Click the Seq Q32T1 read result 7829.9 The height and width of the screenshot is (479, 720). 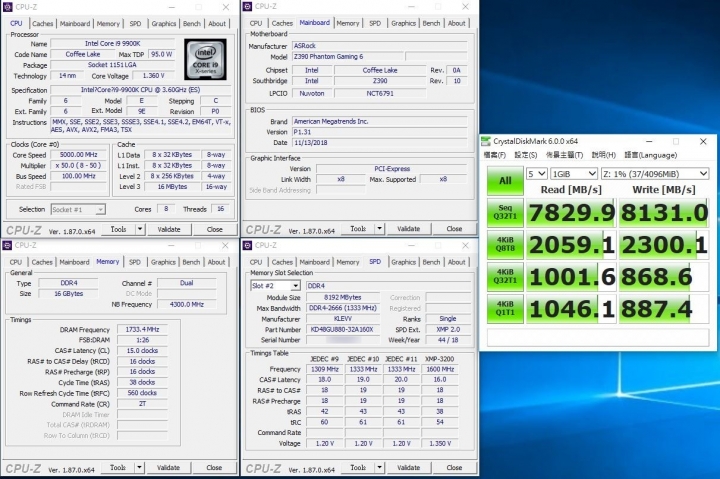(x=571, y=213)
